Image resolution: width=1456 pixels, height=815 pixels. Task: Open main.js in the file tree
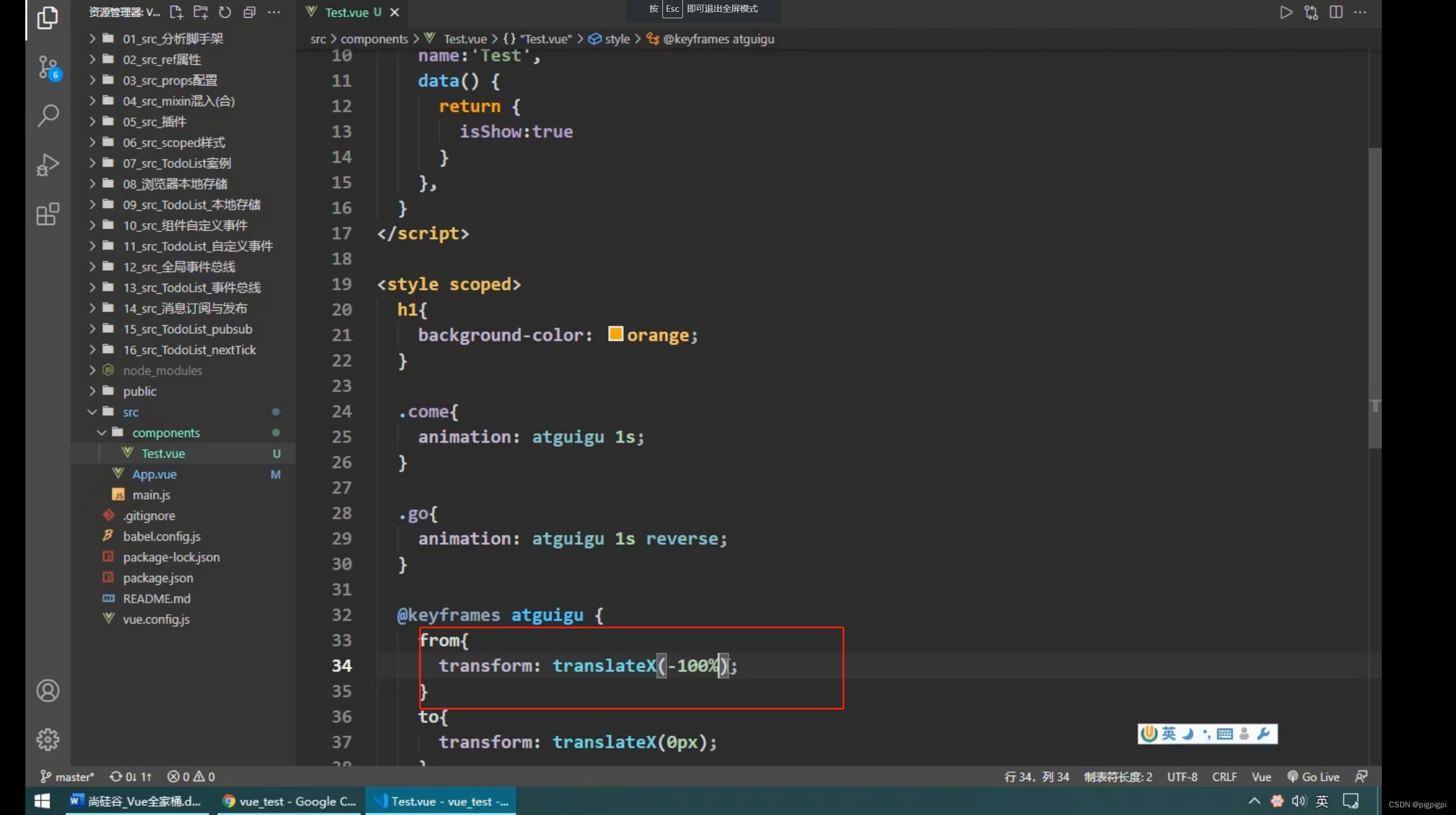(183, 495)
